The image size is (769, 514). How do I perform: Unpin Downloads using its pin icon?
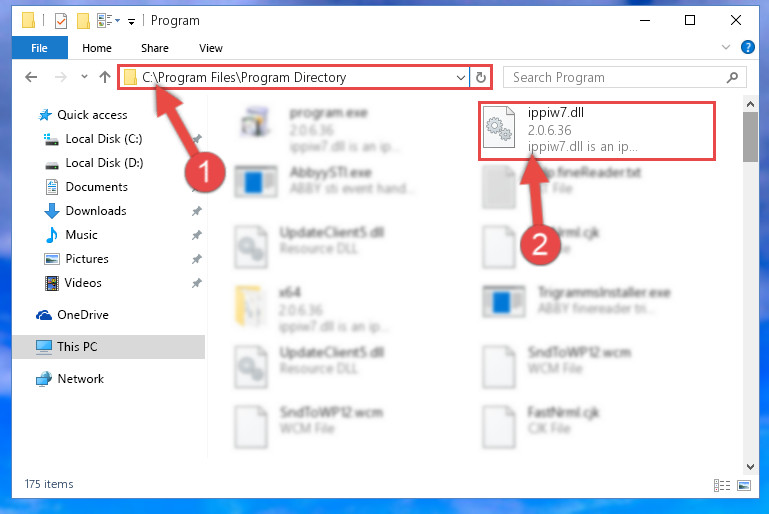click(x=197, y=211)
